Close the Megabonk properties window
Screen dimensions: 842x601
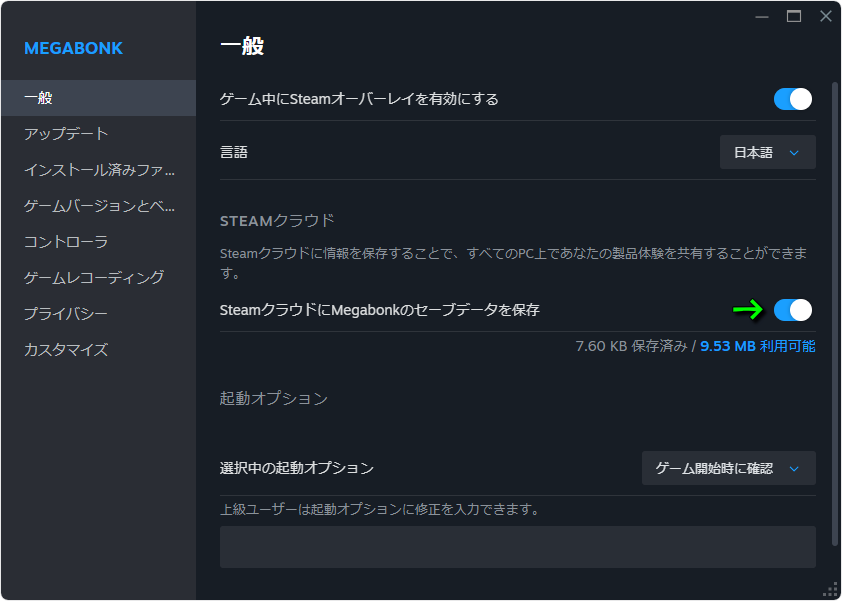(x=825, y=16)
